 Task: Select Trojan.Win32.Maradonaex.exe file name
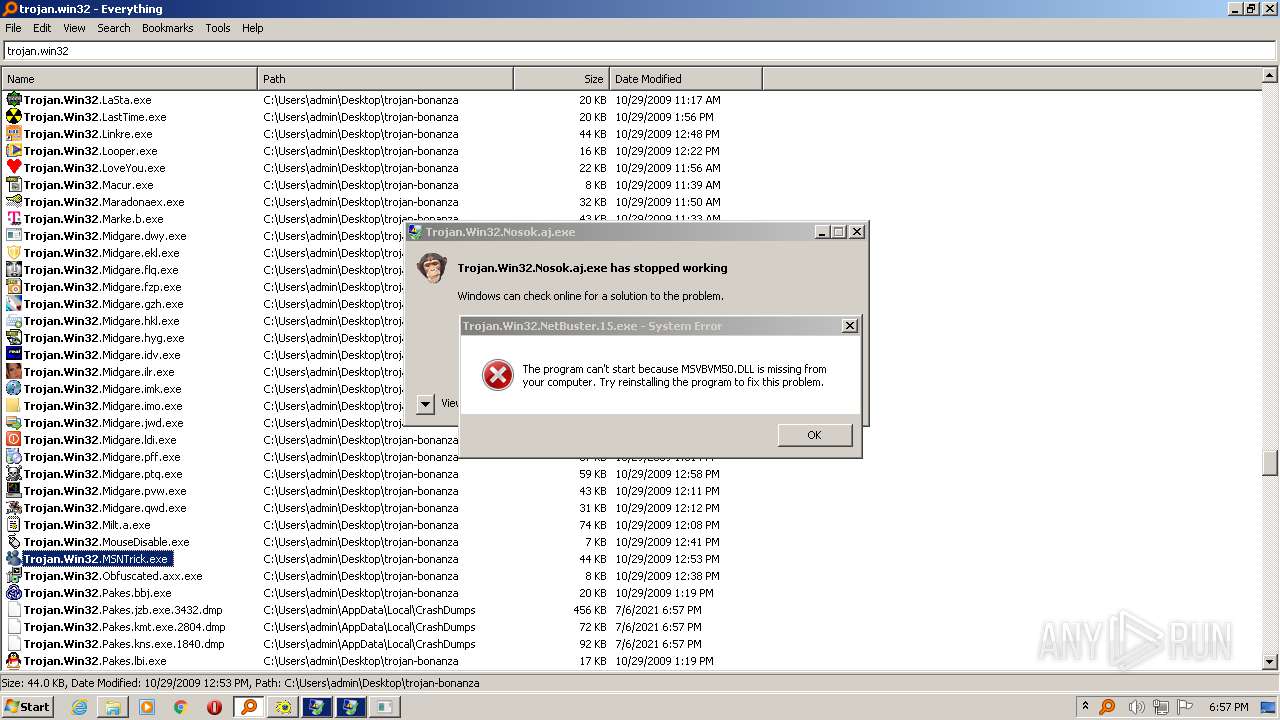pos(104,202)
